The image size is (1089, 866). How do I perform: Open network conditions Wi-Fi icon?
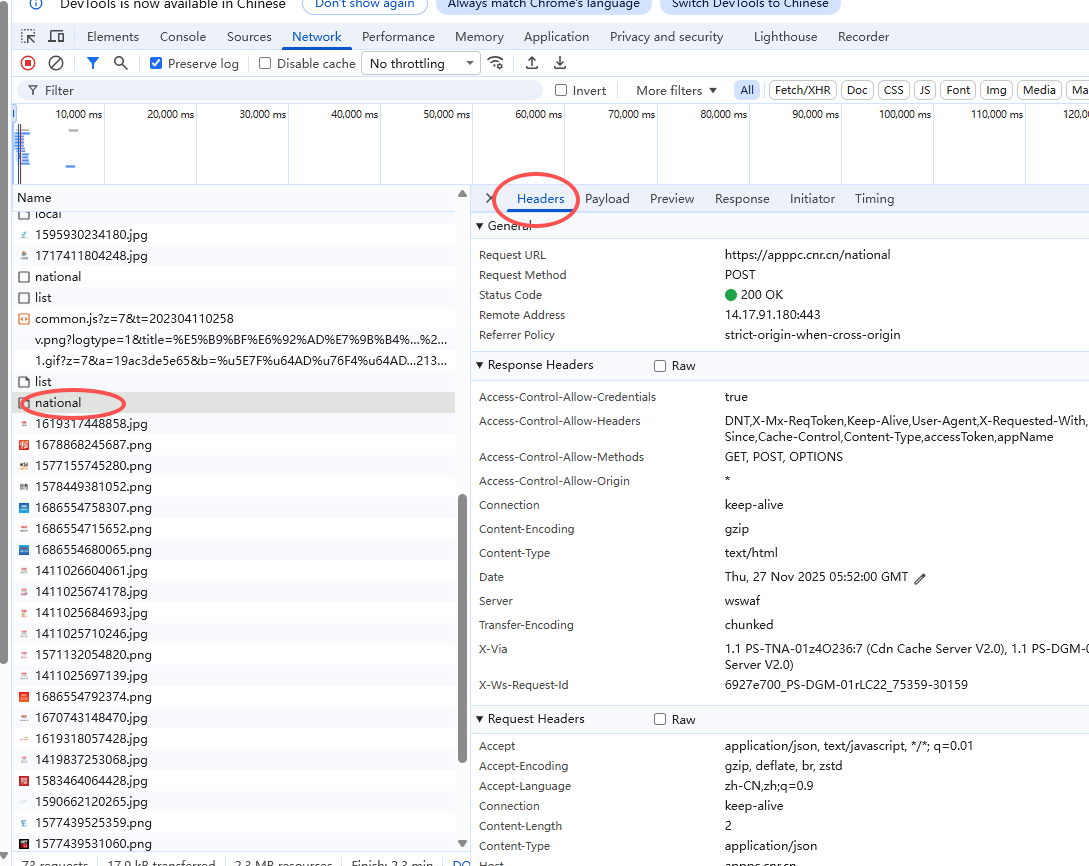click(496, 63)
